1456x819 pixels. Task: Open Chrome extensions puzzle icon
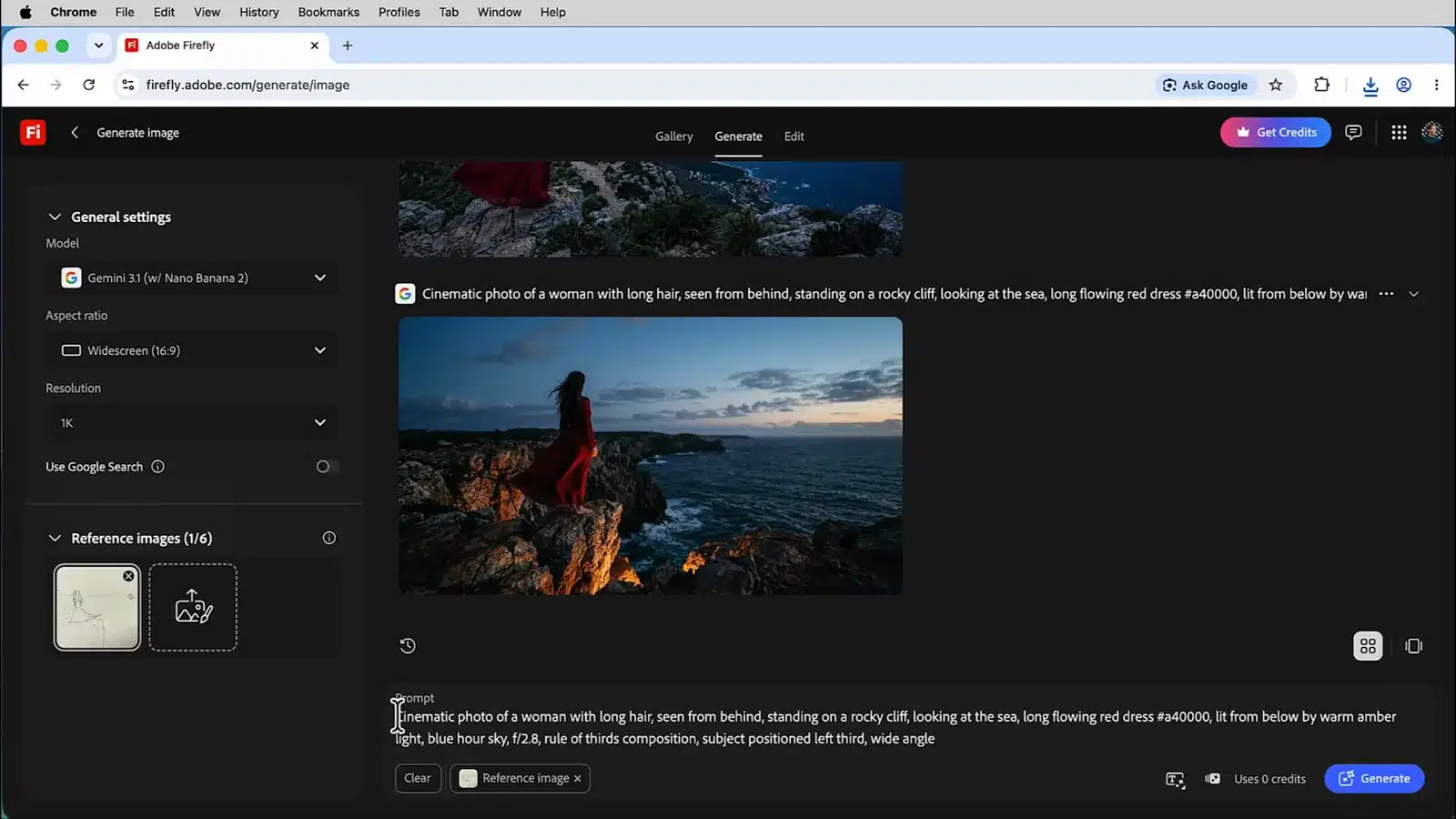(1322, 85)
